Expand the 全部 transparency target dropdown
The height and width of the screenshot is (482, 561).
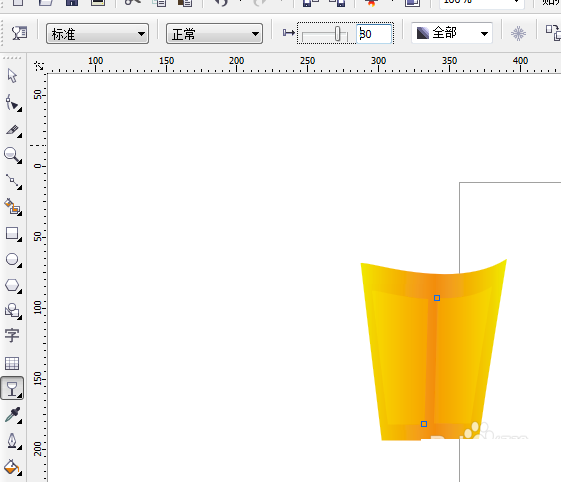[452, 33]
